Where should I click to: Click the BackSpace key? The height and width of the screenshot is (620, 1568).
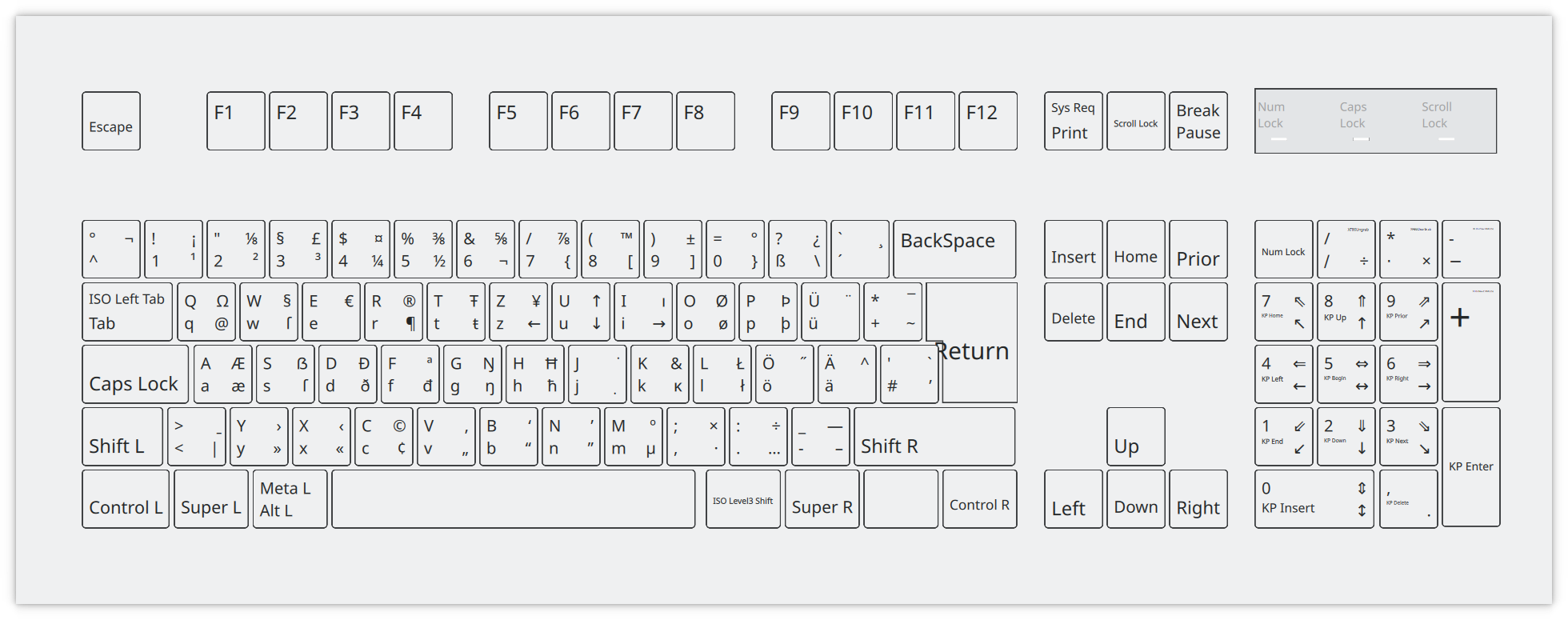click(954, 250)
